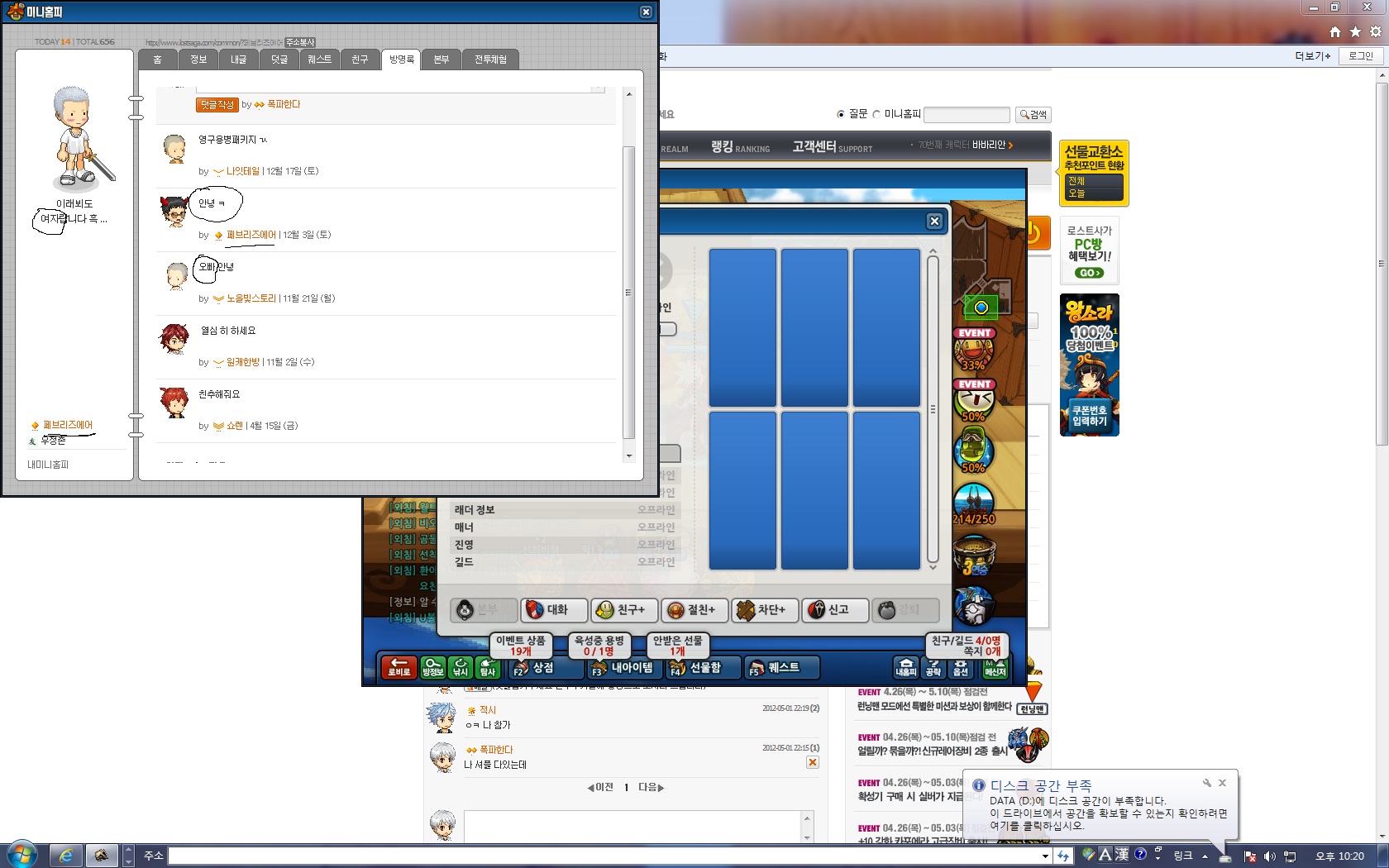The image size is (1389, 868).
Task: Click the browser favorites star icon
Action: tap(1355, 31)
